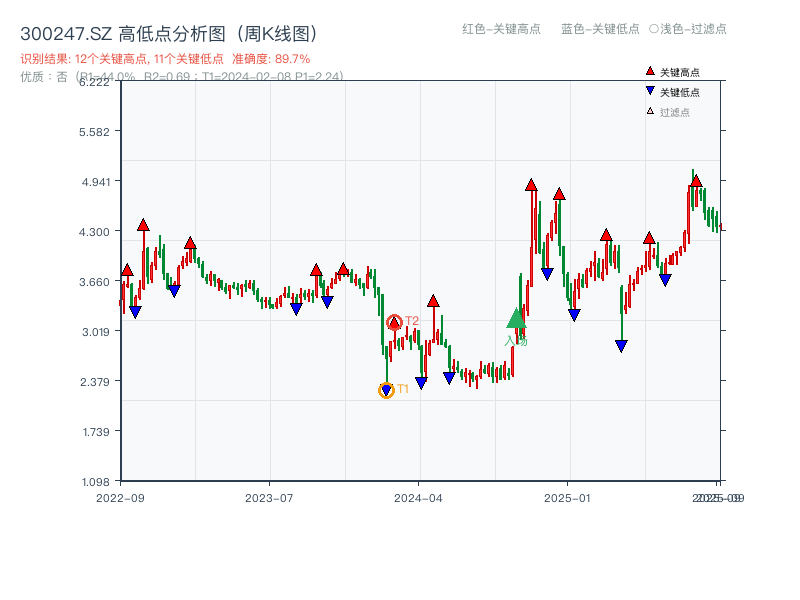The image size is (800, 600).
Task: Click the T2 red triangle marker on the chart
Action: click(394, 320)
